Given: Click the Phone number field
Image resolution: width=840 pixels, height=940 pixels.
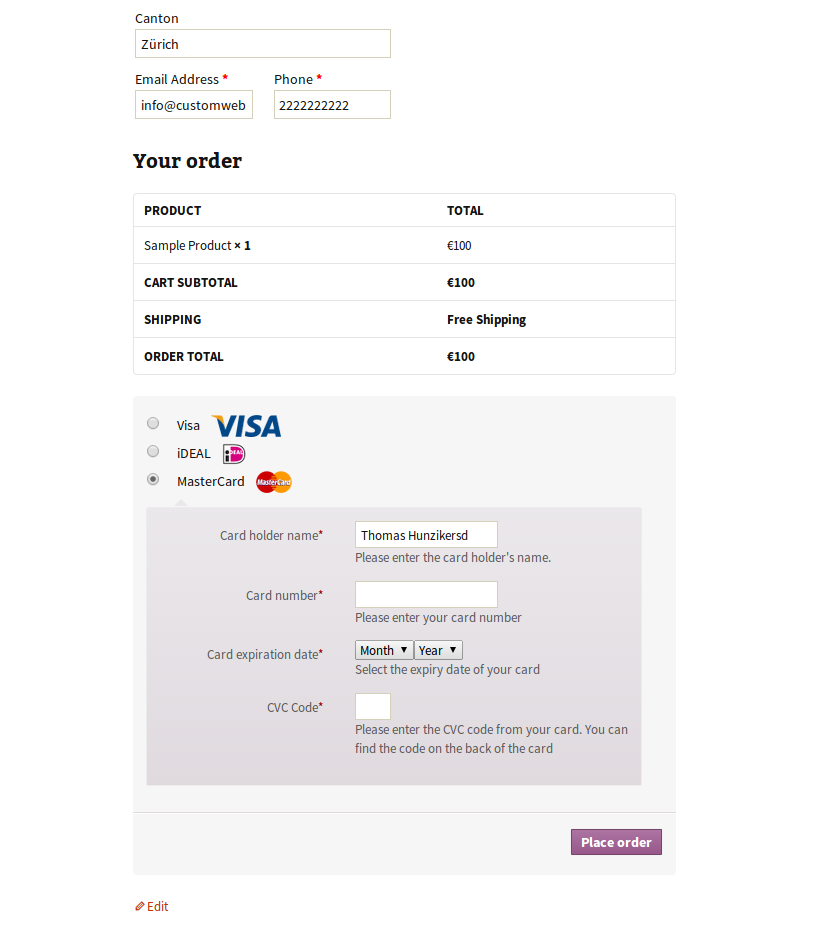Looking at the screenshot, I should pyautogui.click(x=331, y=104).
